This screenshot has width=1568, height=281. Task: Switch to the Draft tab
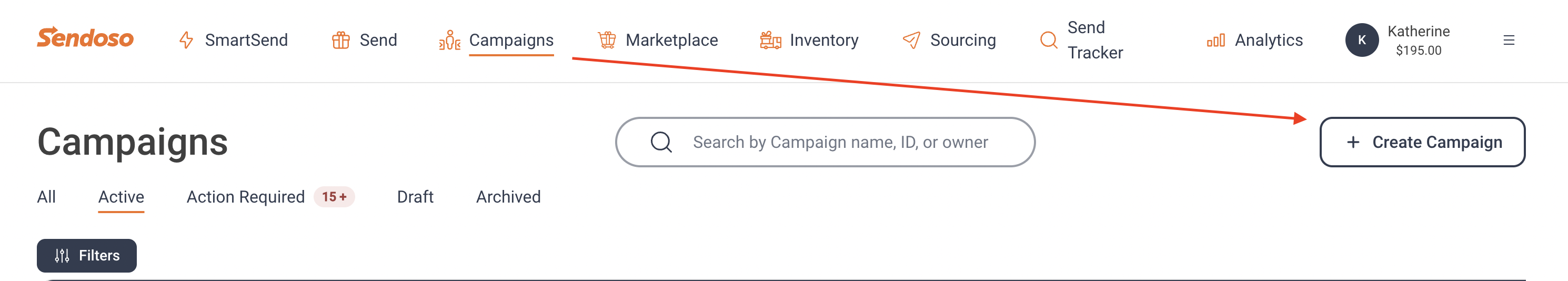[415, 197]
